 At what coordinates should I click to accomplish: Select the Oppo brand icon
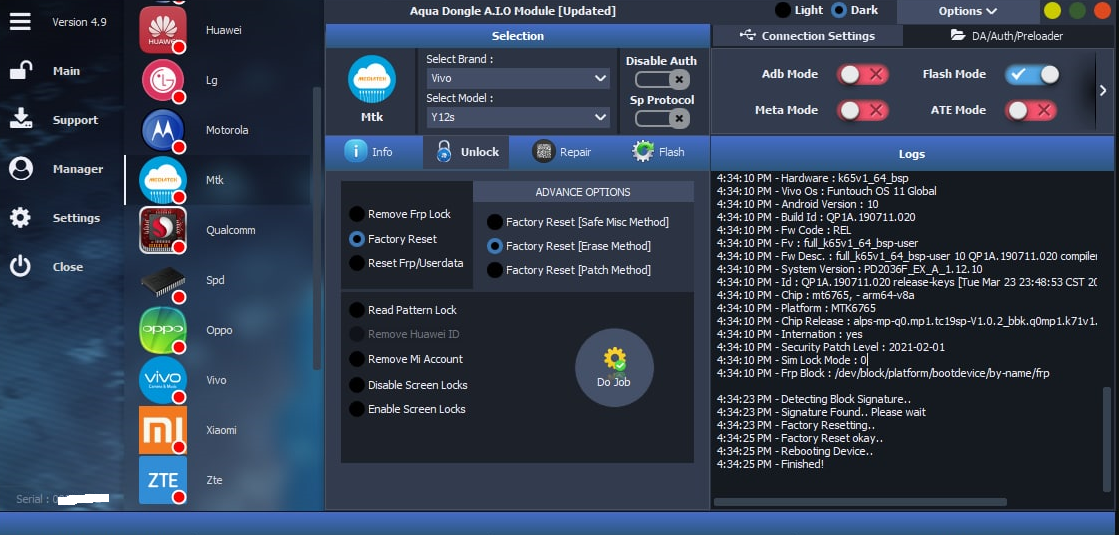click(163, 330)
